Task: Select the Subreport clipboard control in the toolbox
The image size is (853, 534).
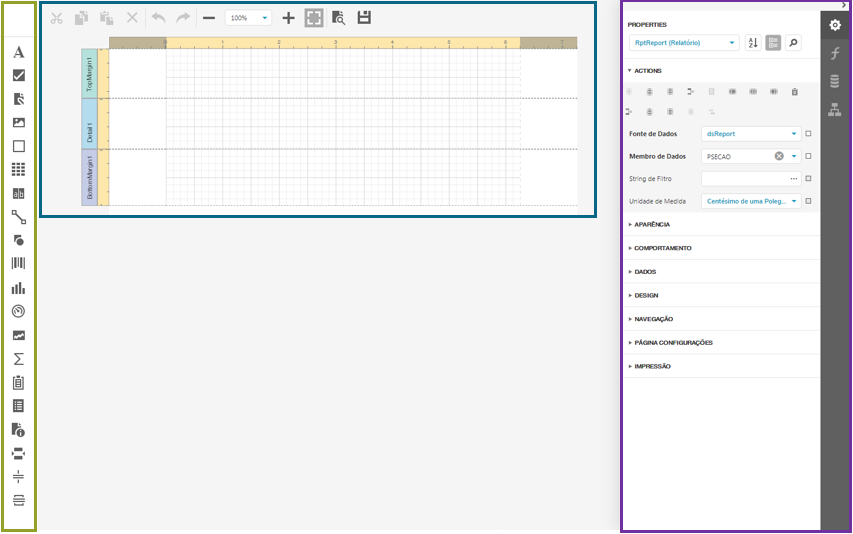Action: pyautogui.click(x=18, y=383)
